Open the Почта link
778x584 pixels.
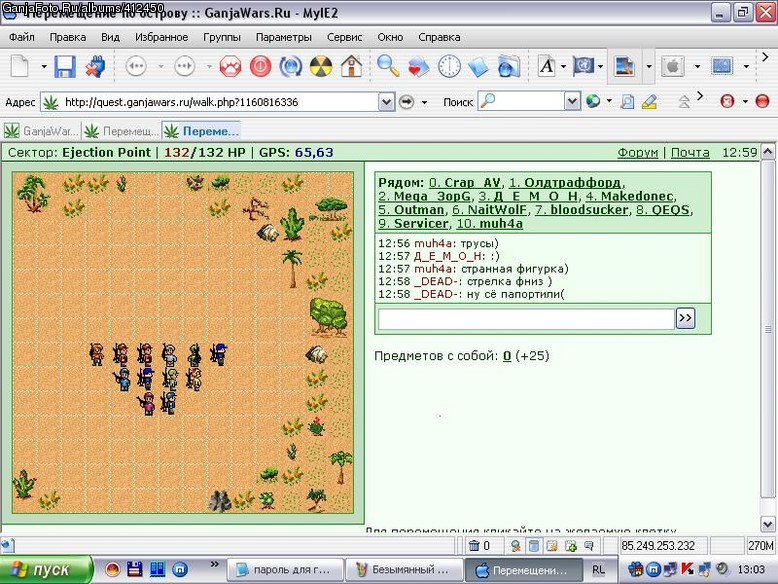coord(690,153)
